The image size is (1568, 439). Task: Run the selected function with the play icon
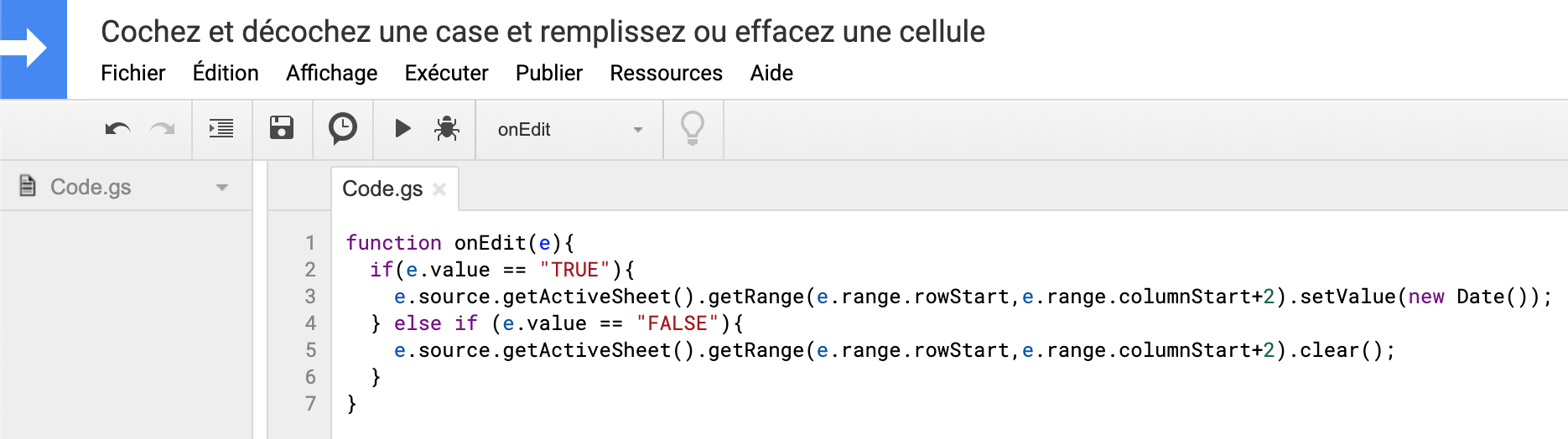(402, 129)
